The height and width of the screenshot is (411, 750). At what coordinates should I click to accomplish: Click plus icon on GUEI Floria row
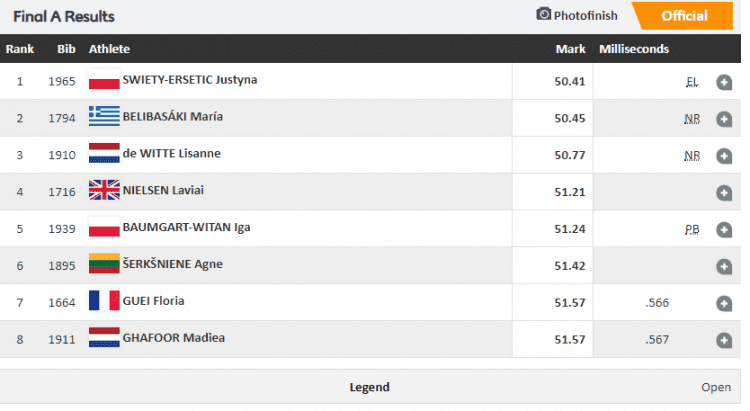(724, 304)
